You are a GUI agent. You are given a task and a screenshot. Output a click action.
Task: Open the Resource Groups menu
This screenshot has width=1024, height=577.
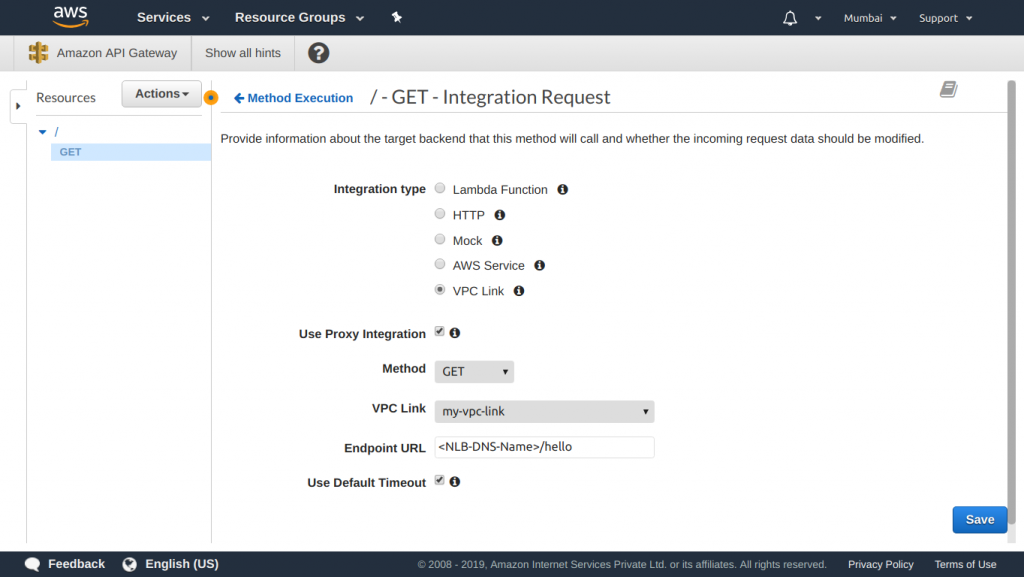290,17
